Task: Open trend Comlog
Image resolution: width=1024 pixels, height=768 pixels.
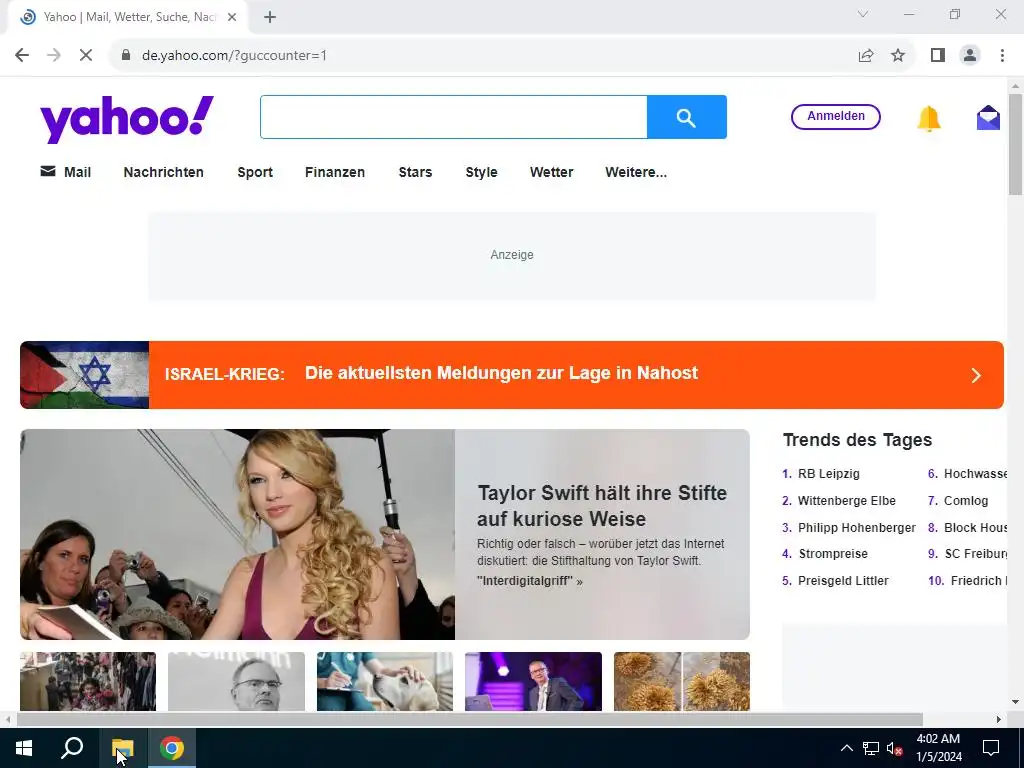Action: tap(966, 501)
